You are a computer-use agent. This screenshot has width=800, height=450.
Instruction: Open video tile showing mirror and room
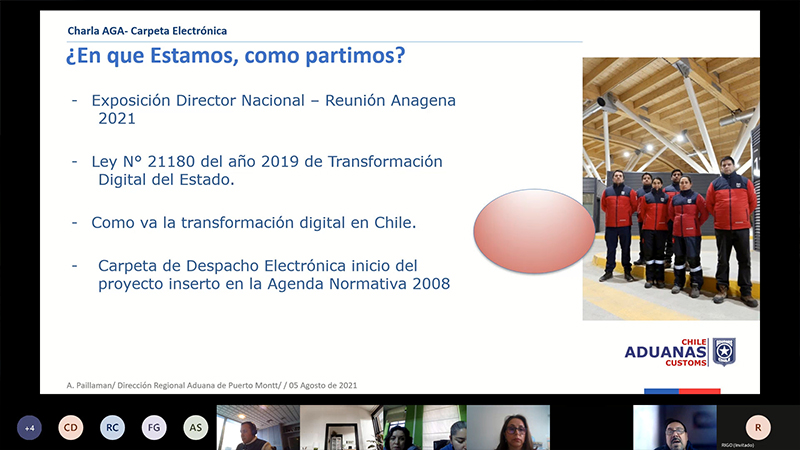[x=341, y=428]
